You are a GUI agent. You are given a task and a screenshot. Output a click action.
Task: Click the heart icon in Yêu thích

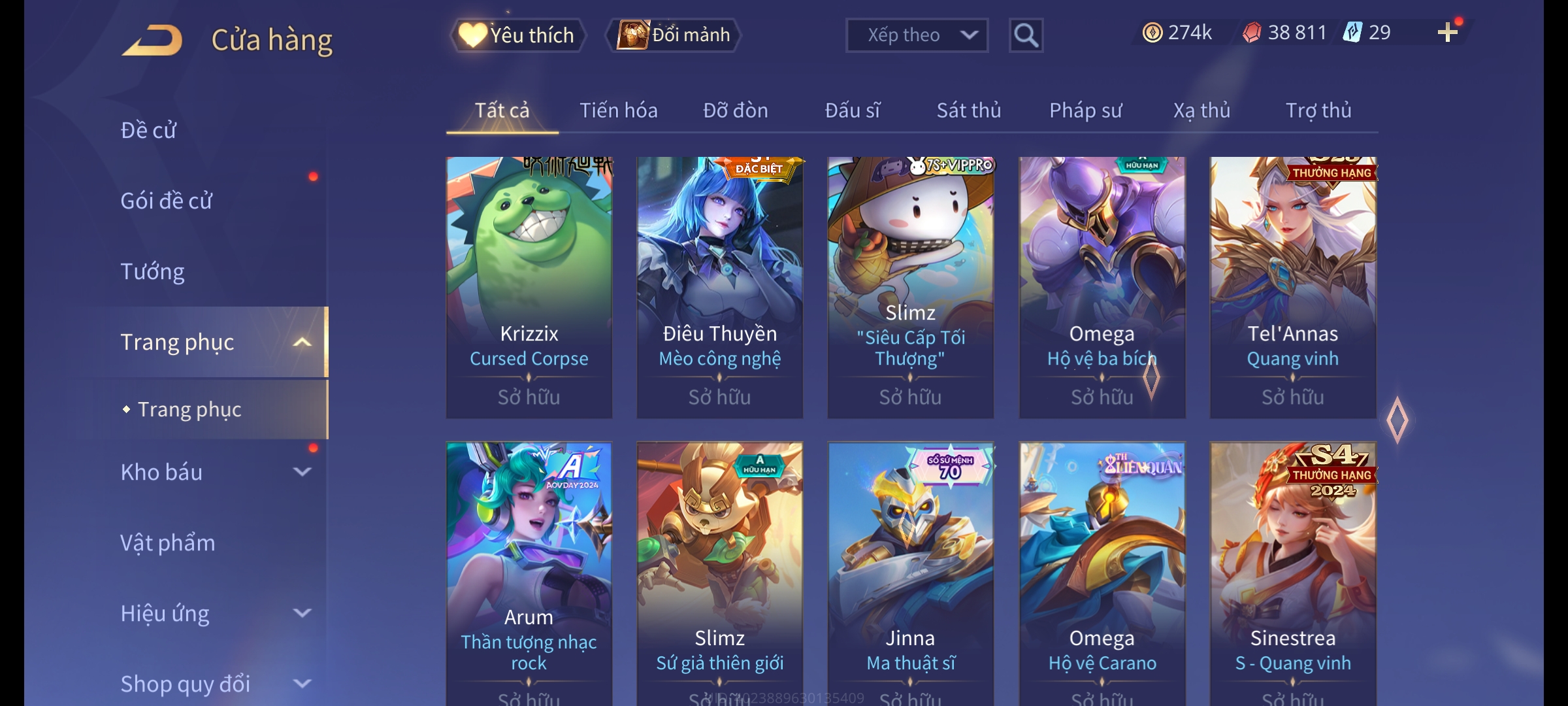point(472,35)
